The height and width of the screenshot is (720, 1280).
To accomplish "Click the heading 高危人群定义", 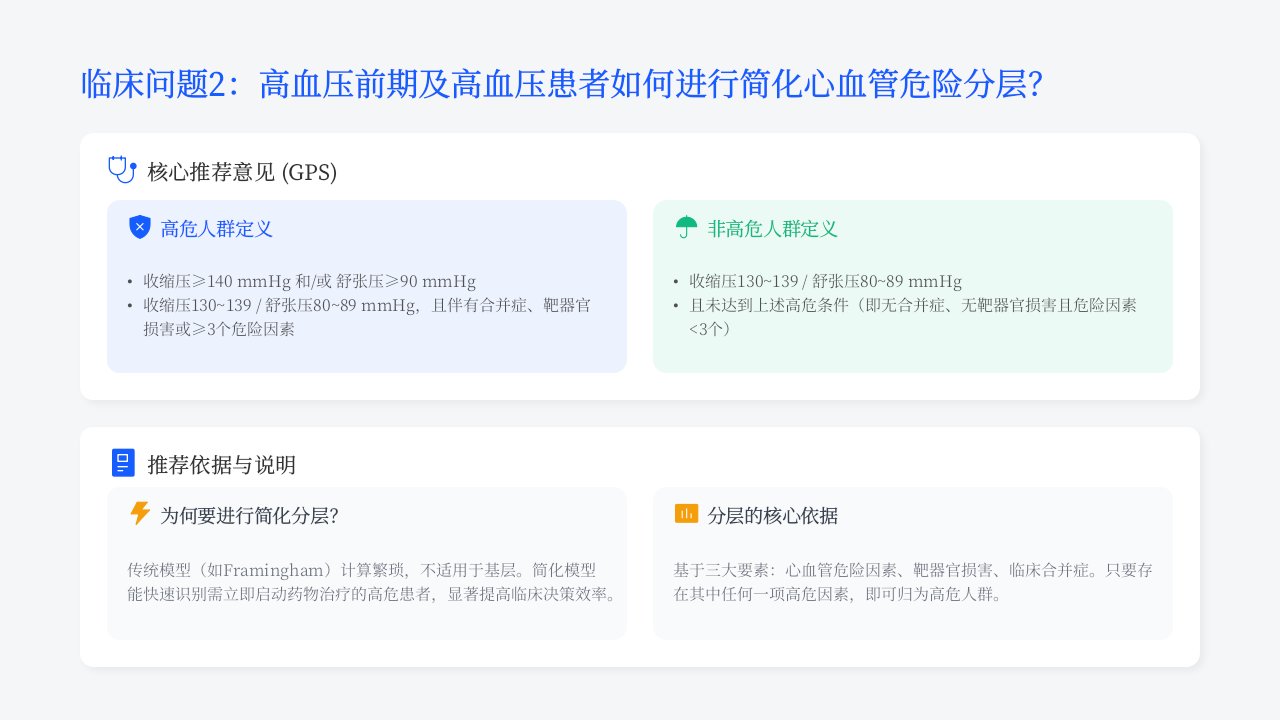I will (217, 229).
